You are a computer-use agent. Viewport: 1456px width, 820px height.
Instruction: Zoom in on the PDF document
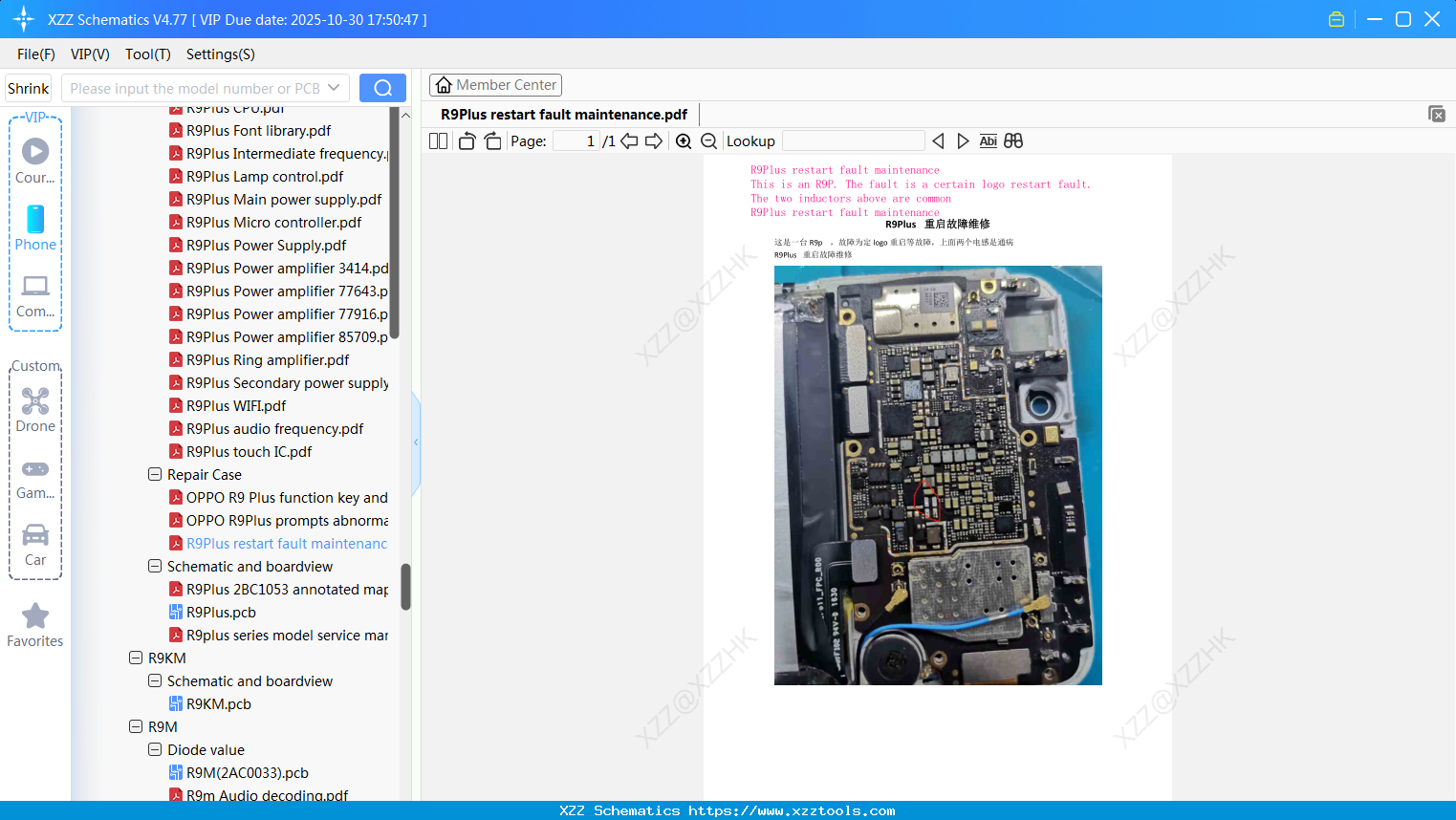(x=684, y=140)
